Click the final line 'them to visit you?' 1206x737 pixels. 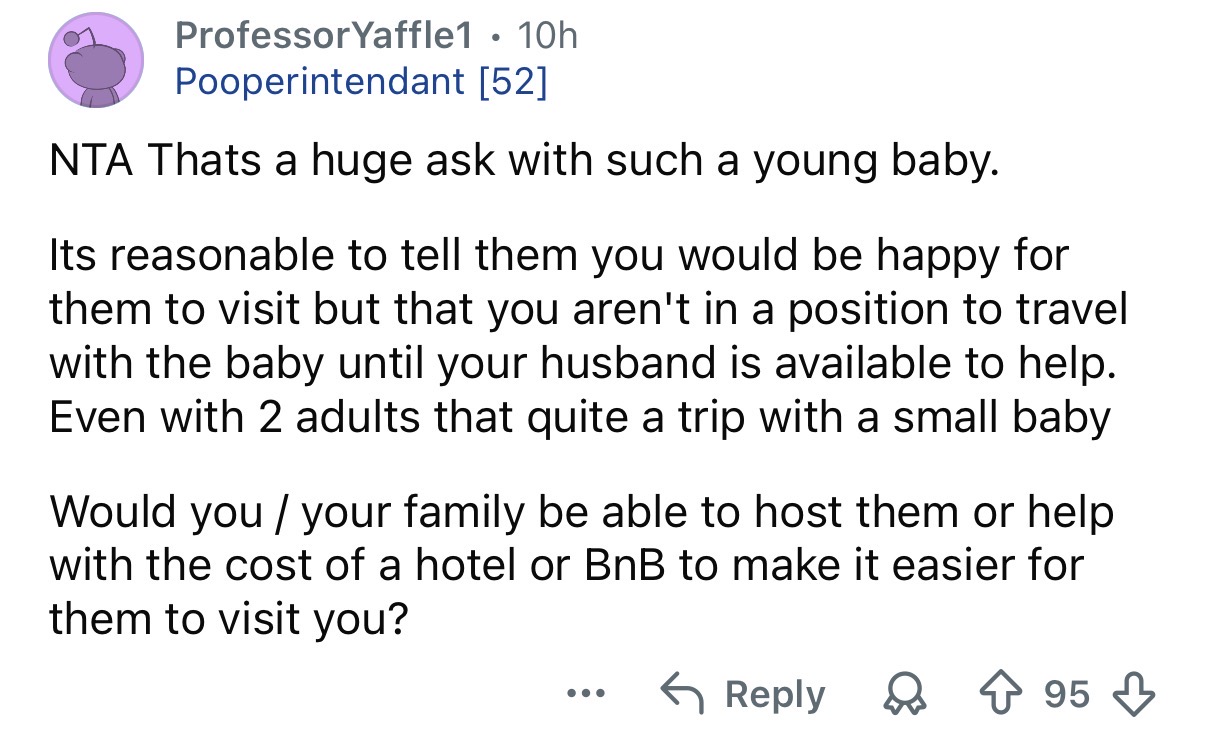[229, 620]
